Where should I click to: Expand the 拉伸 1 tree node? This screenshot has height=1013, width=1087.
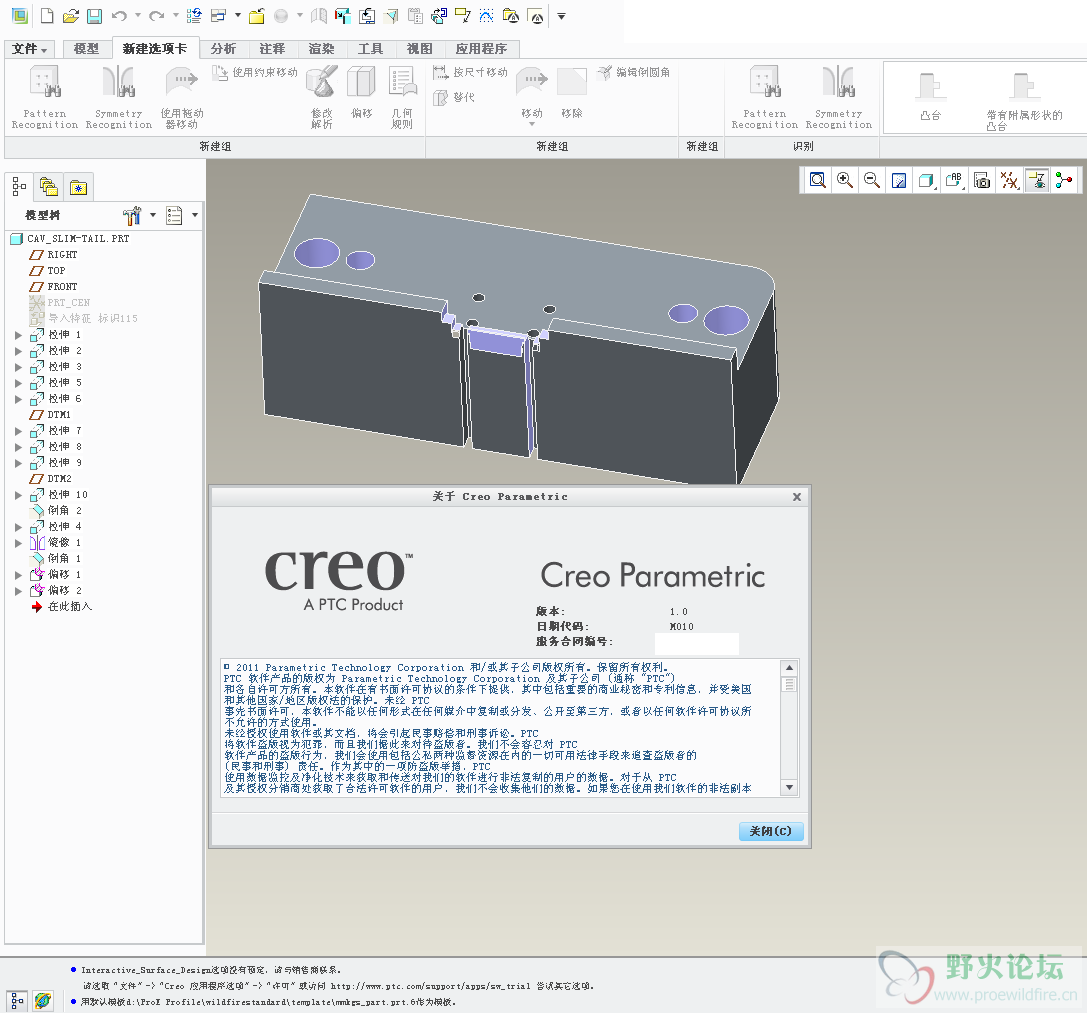(18, 335)
